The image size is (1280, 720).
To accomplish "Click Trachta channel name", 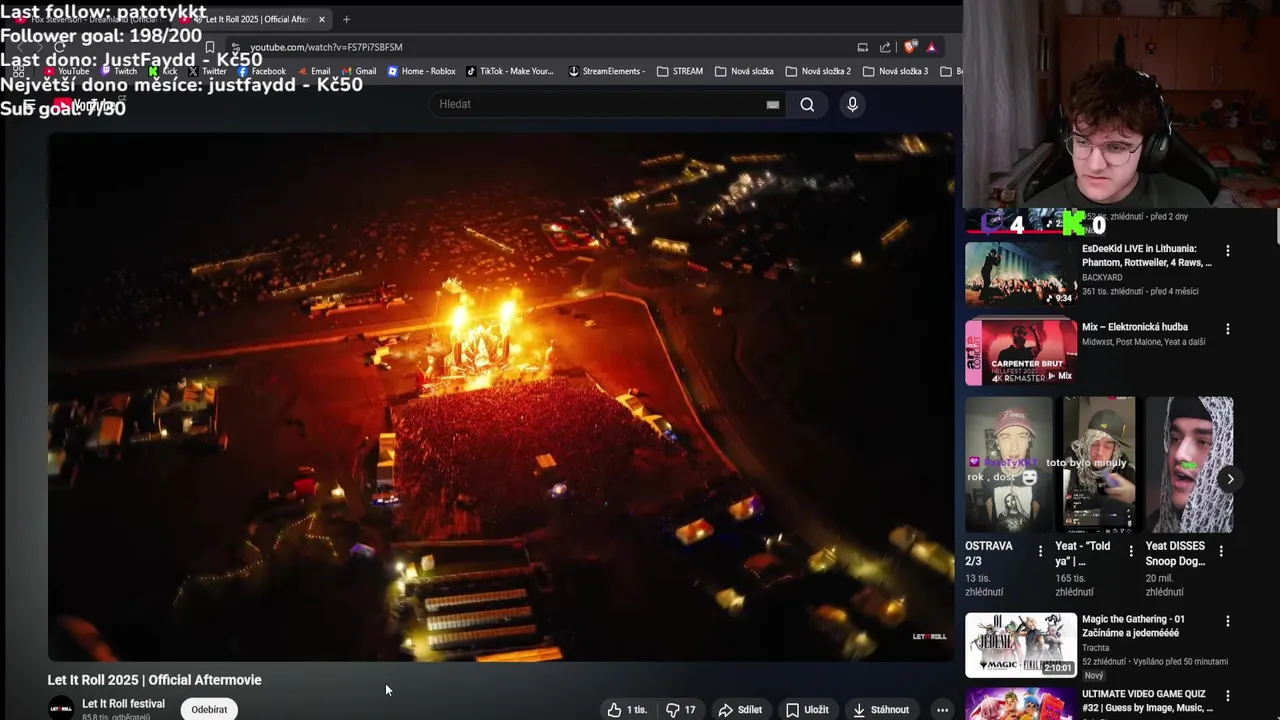I will click(1095, 648).
